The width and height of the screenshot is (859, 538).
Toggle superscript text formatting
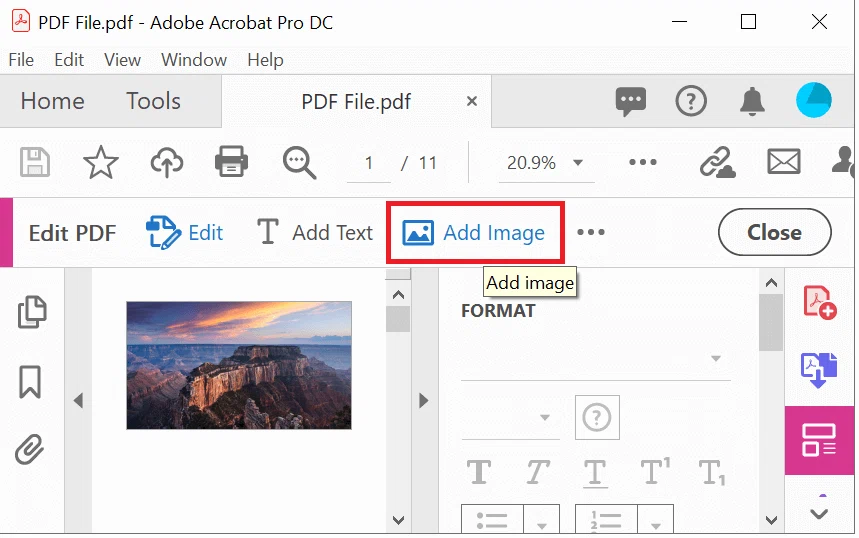click(655, 471)
